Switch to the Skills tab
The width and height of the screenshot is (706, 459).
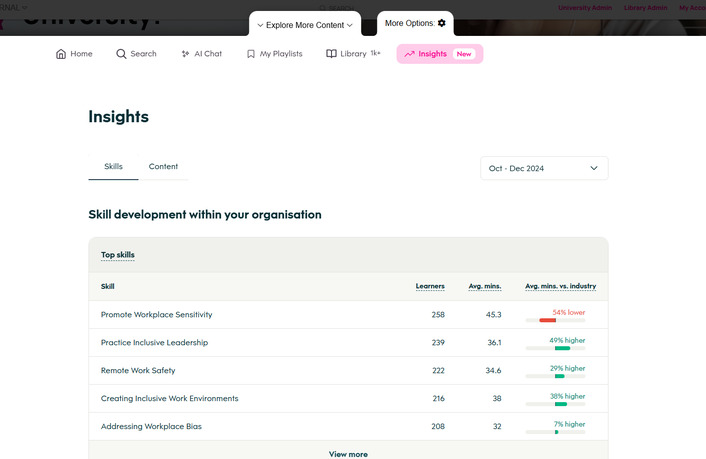click(113, 167)
